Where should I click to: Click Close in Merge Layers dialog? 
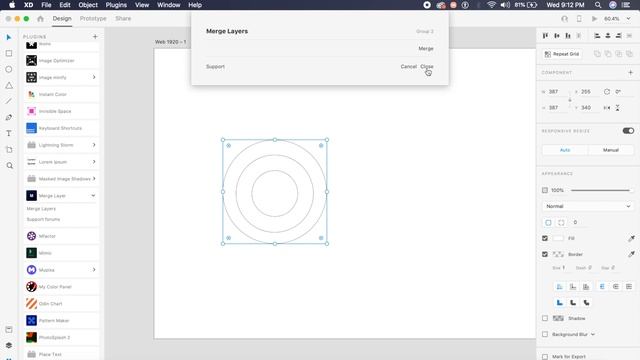tap(427, 67)
